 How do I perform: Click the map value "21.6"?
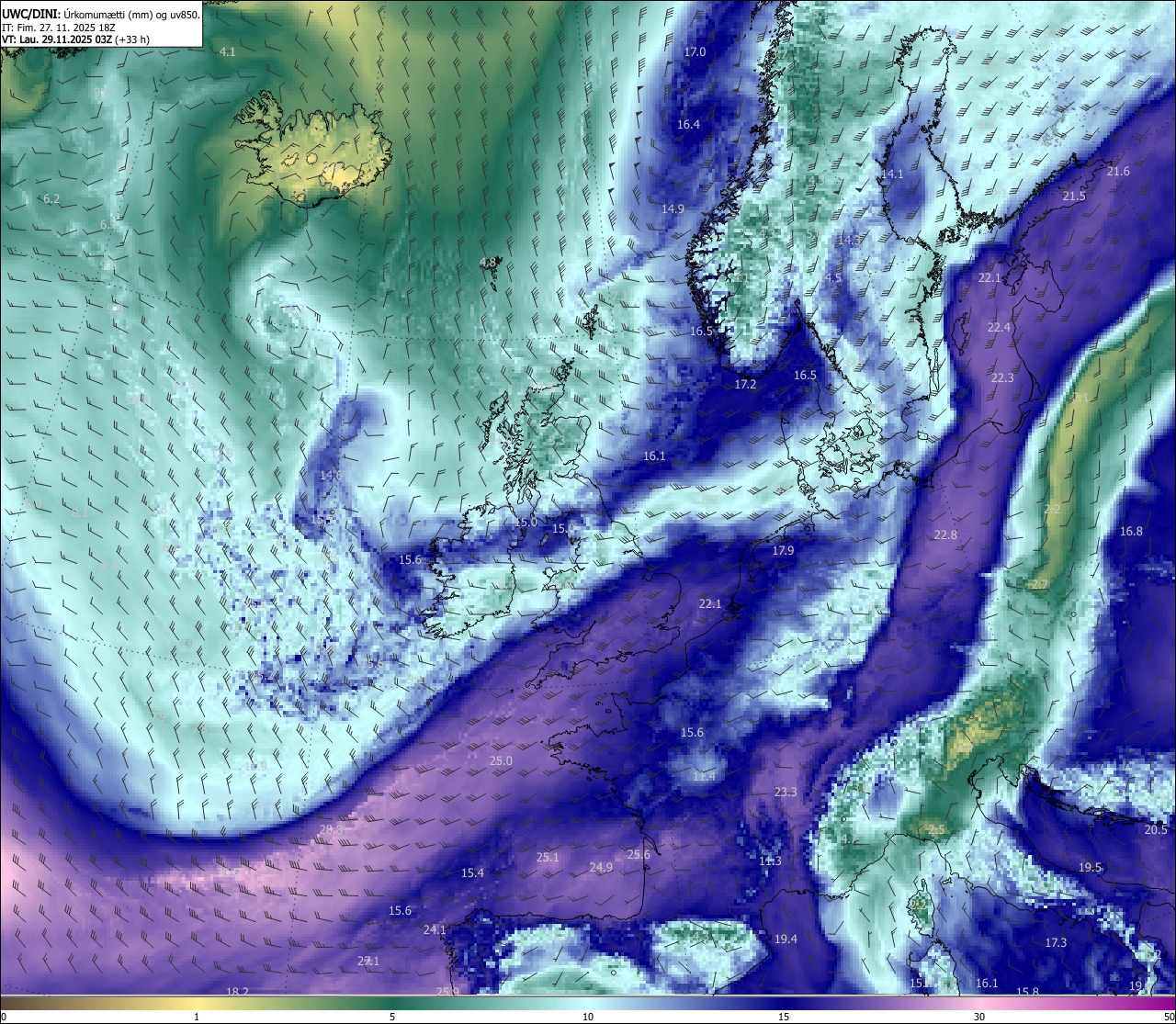coord(1118,172)
